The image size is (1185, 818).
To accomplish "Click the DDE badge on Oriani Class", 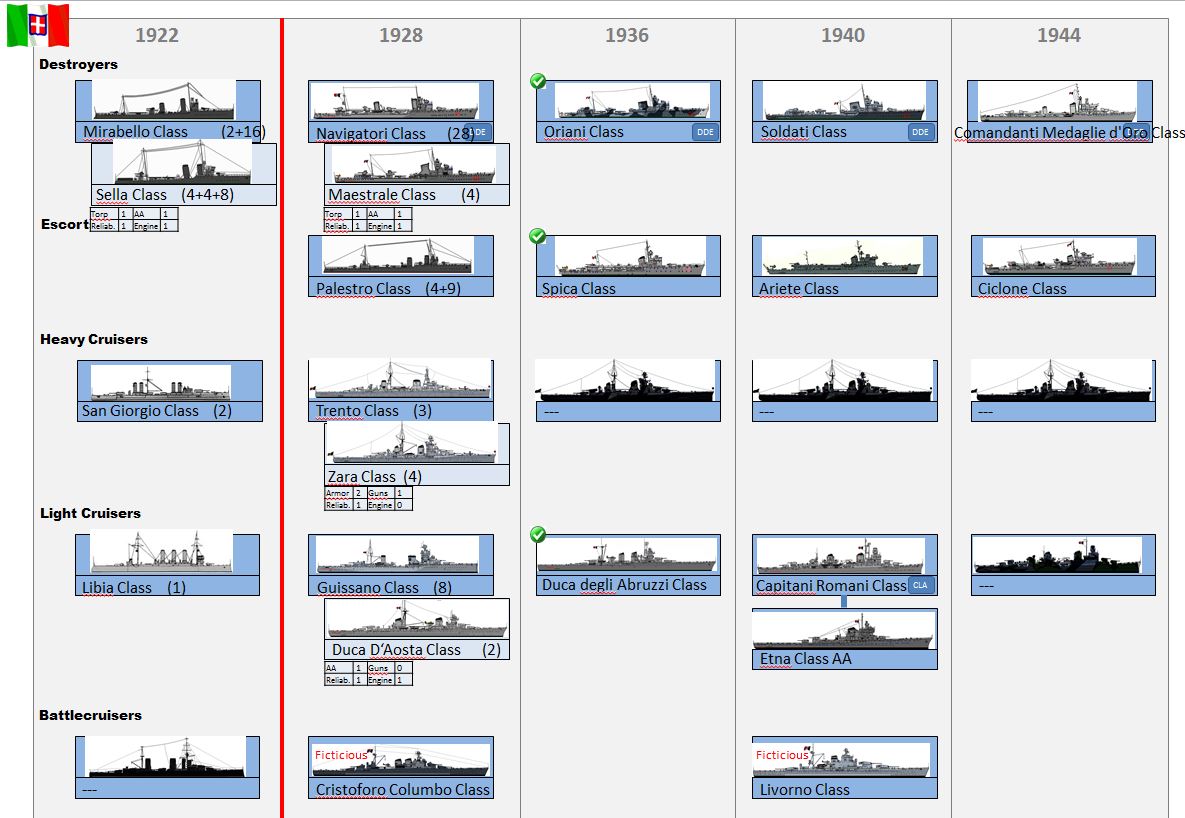I will click(x=704, y=132).
